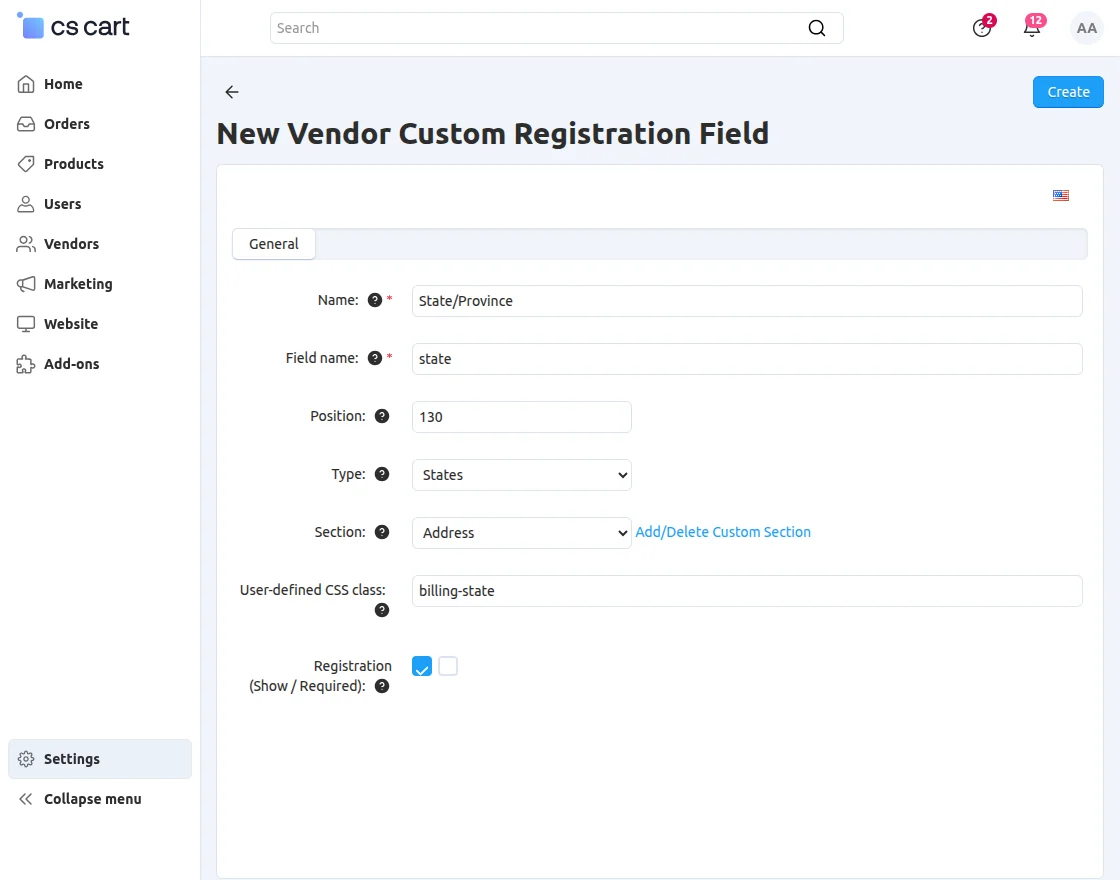Click the US flag language icon
Image resolution: width=1120 pixels, height=880 pixels.
point(1061,195)
